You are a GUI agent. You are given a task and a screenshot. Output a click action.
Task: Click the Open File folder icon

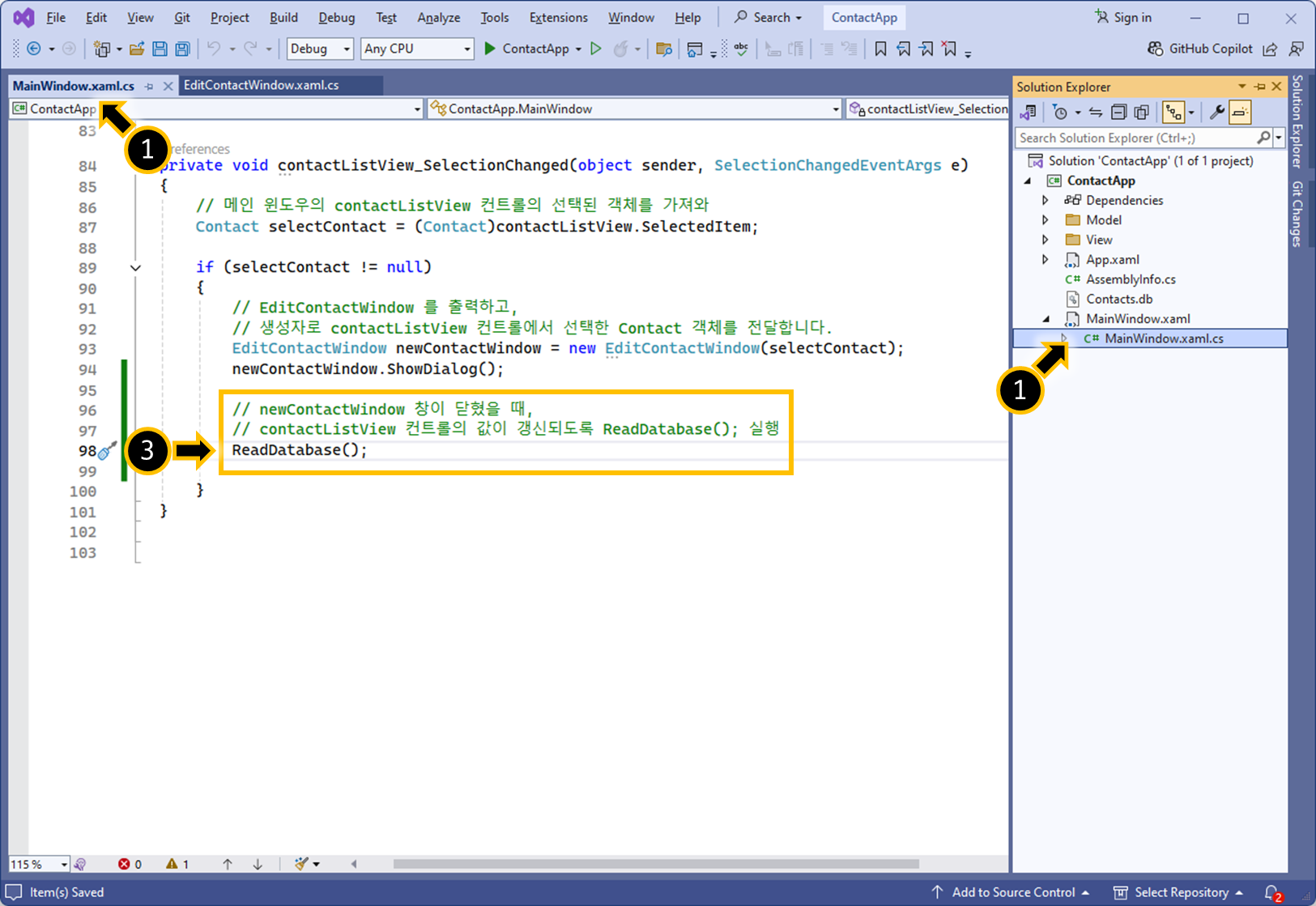coord(137,49)
